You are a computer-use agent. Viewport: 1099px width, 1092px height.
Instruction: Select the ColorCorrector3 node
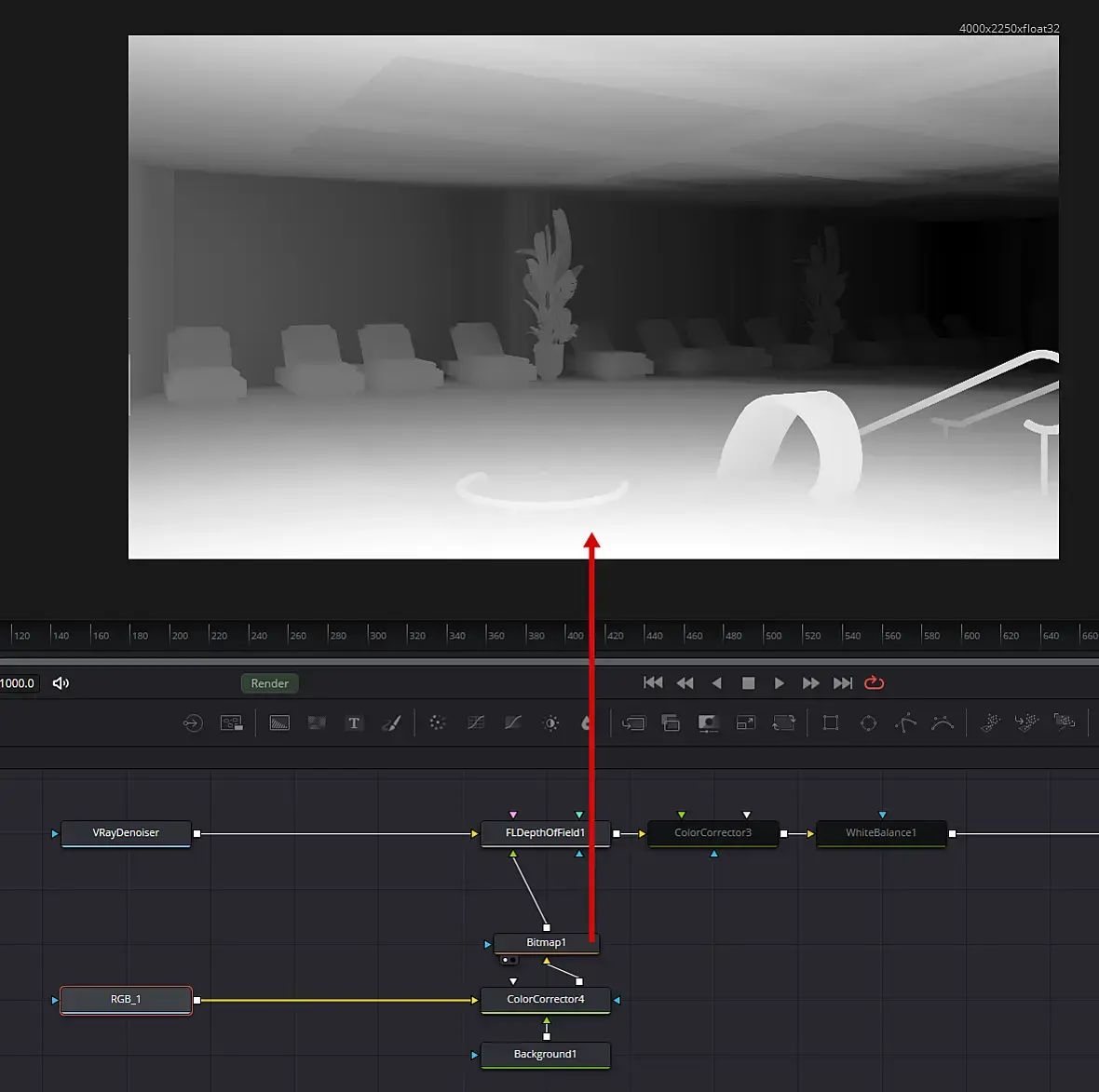tap(712, 833)
